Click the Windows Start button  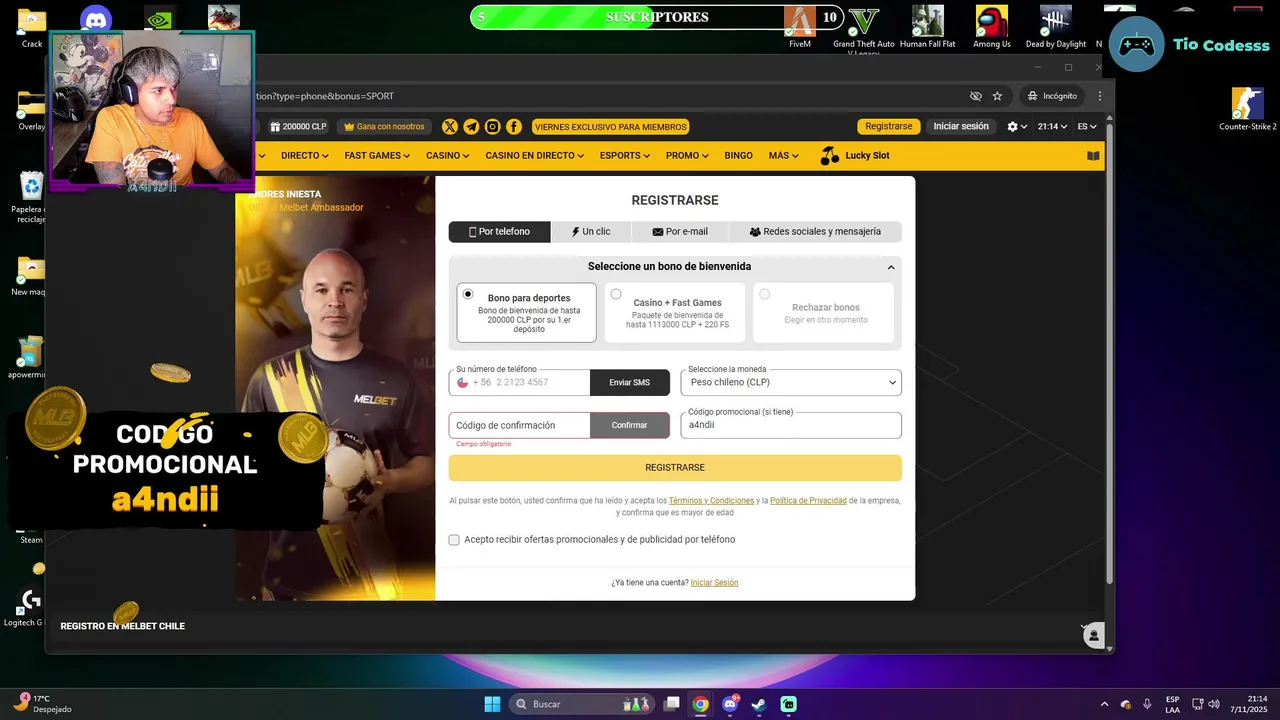tap(492, 704)
